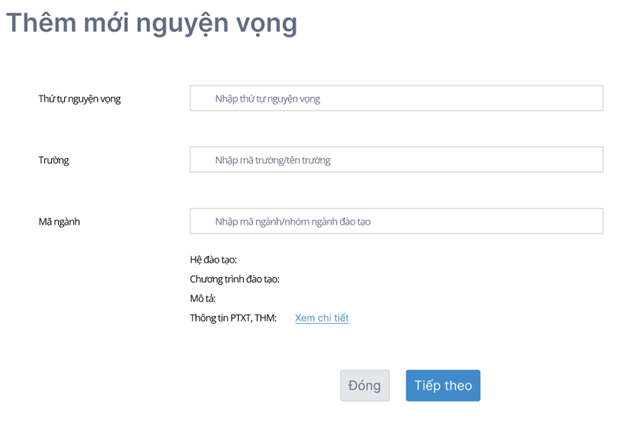Click the Chương trình đào tạo text
Image resolution: width=625 pixels, height=423 pixels.
pos(234,279)
